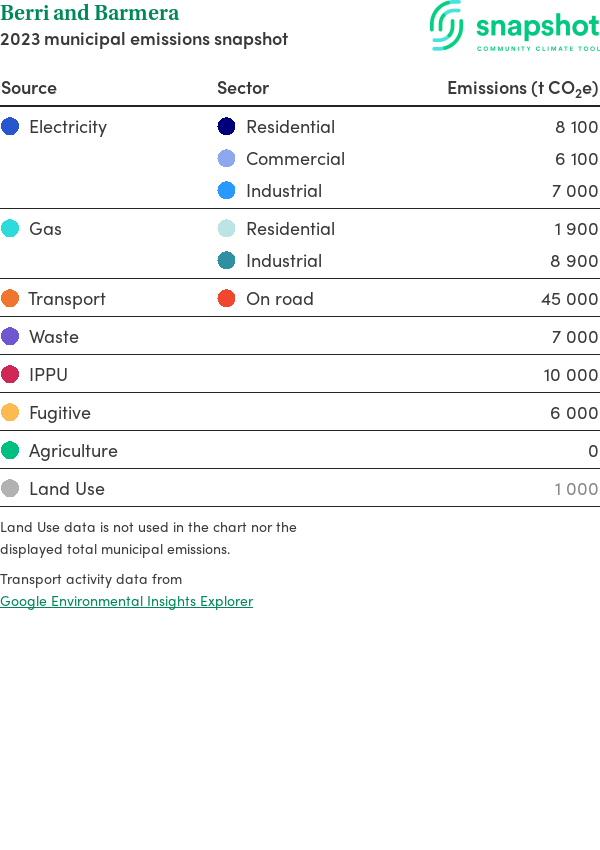Click the pale Residential gas dot
600x850 pixels.
pos(227,229)
